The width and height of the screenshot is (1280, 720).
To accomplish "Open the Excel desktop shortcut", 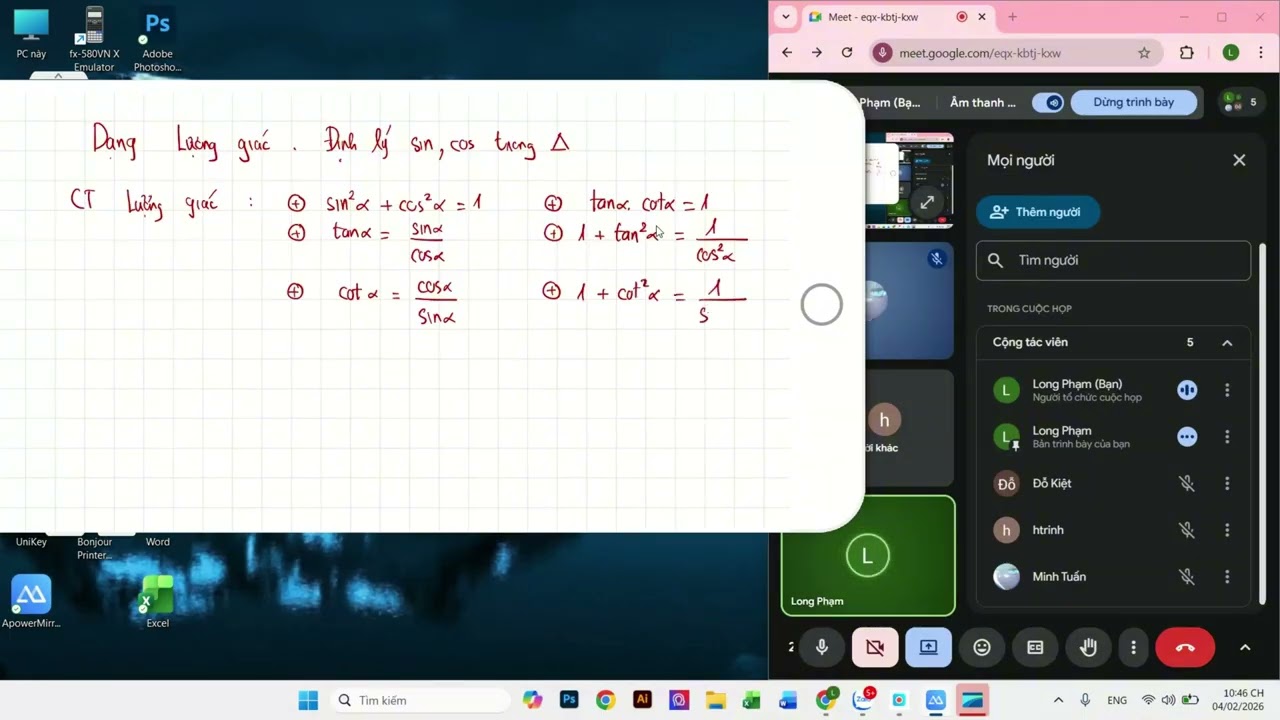I will [157, 602].
